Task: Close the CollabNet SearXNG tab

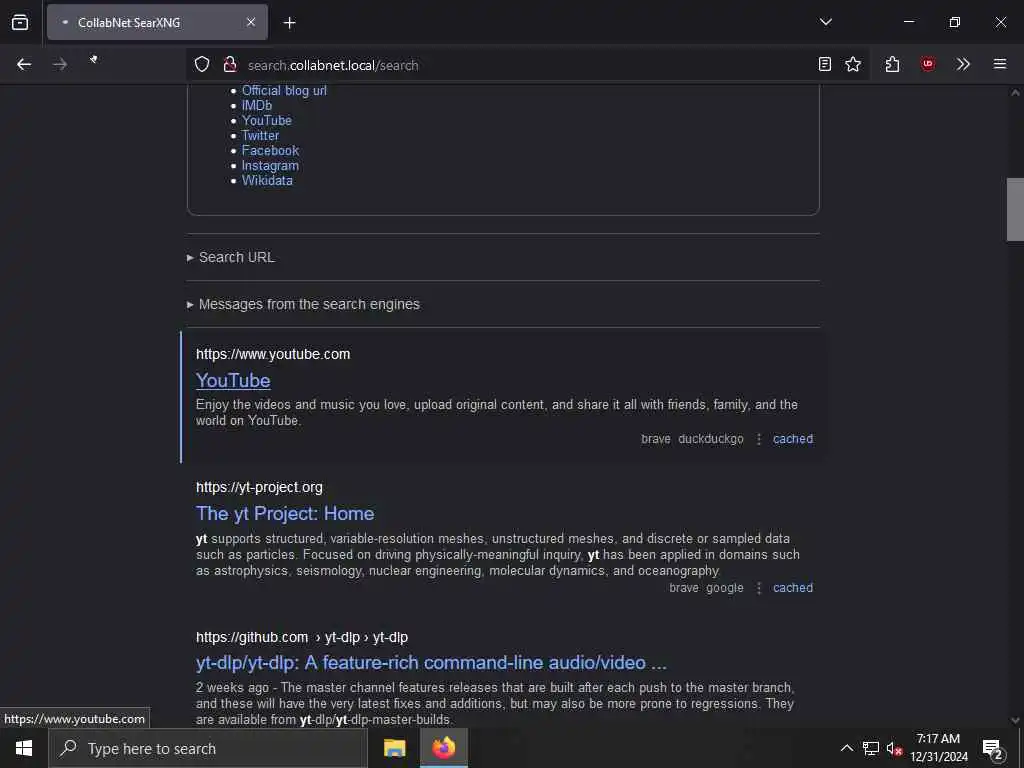Action: tap(251, 22)
